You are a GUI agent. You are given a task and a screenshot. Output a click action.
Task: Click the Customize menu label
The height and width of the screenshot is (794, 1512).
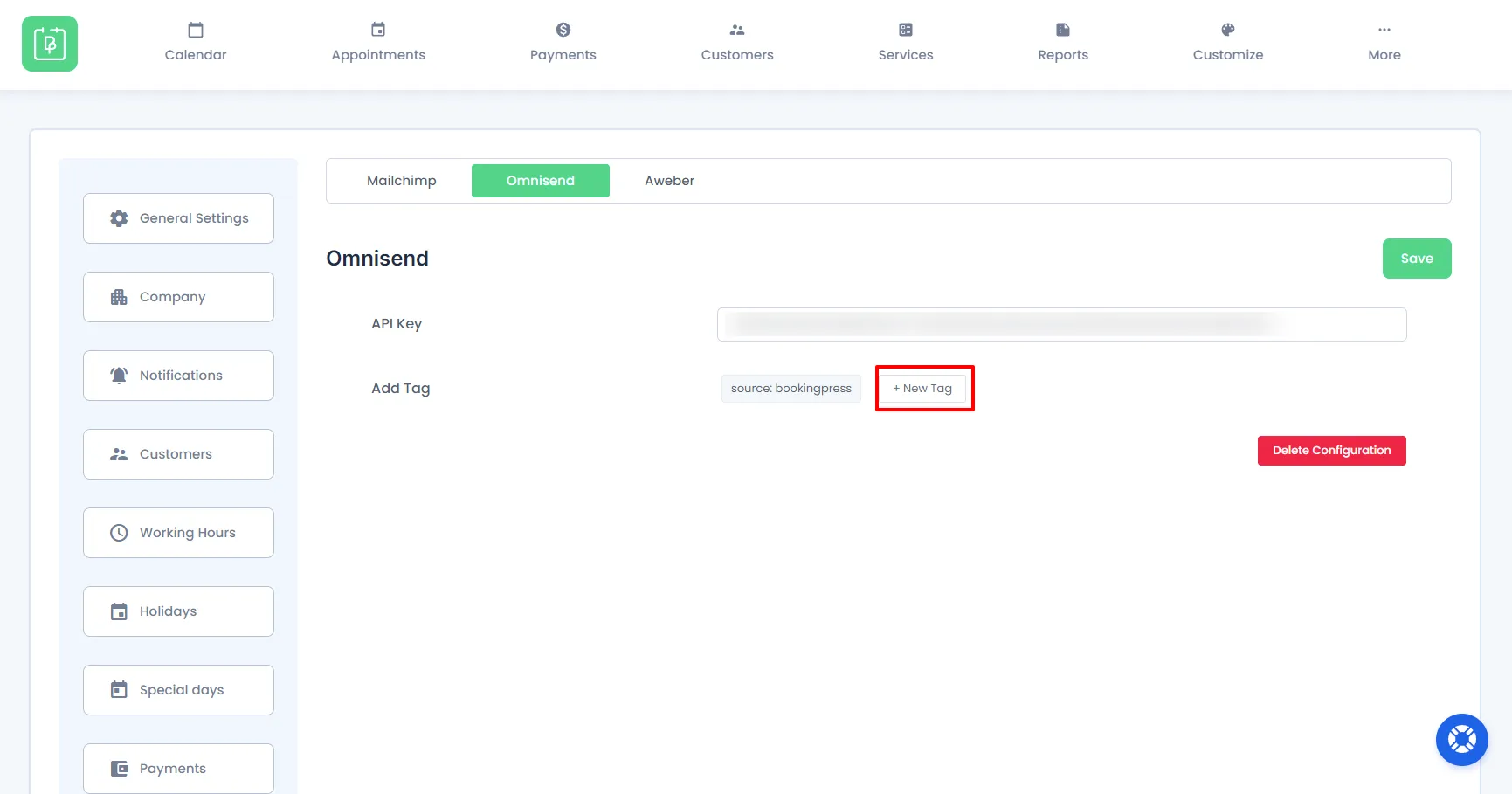point(1228,55)
